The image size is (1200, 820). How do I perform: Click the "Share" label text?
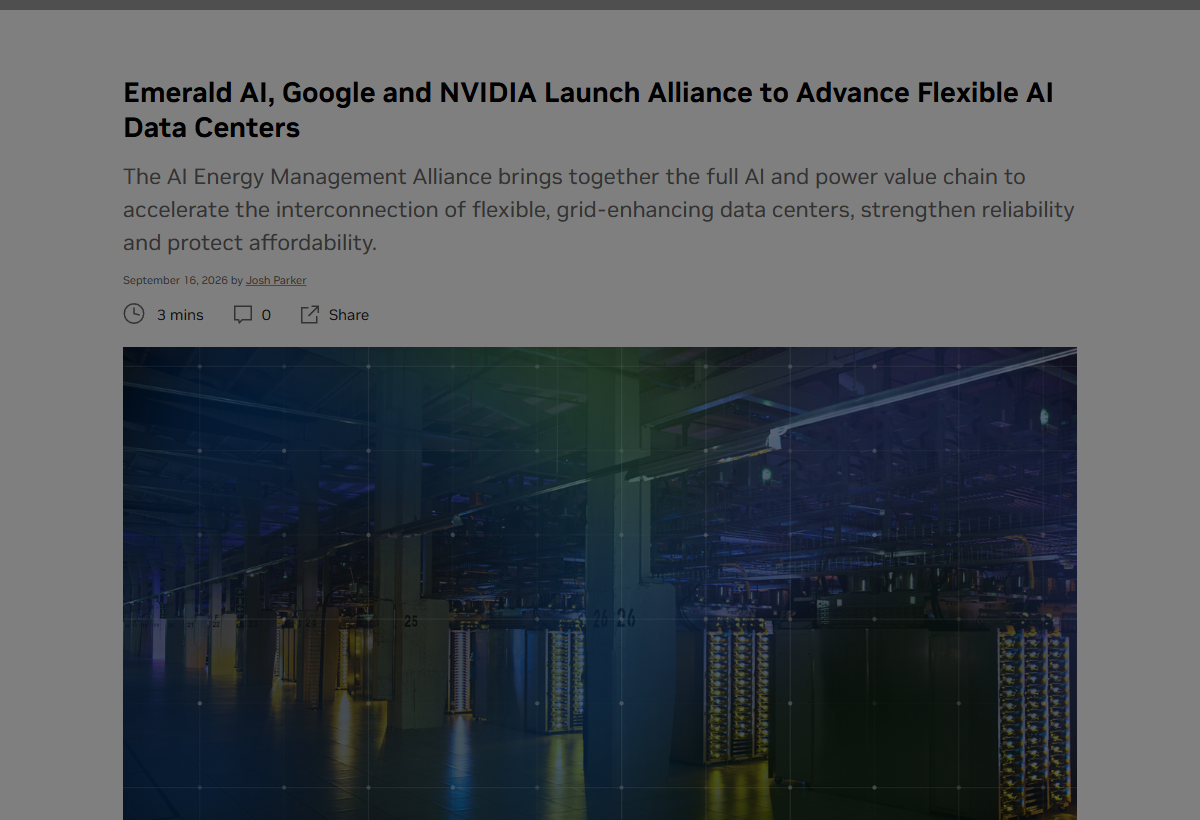349,315
